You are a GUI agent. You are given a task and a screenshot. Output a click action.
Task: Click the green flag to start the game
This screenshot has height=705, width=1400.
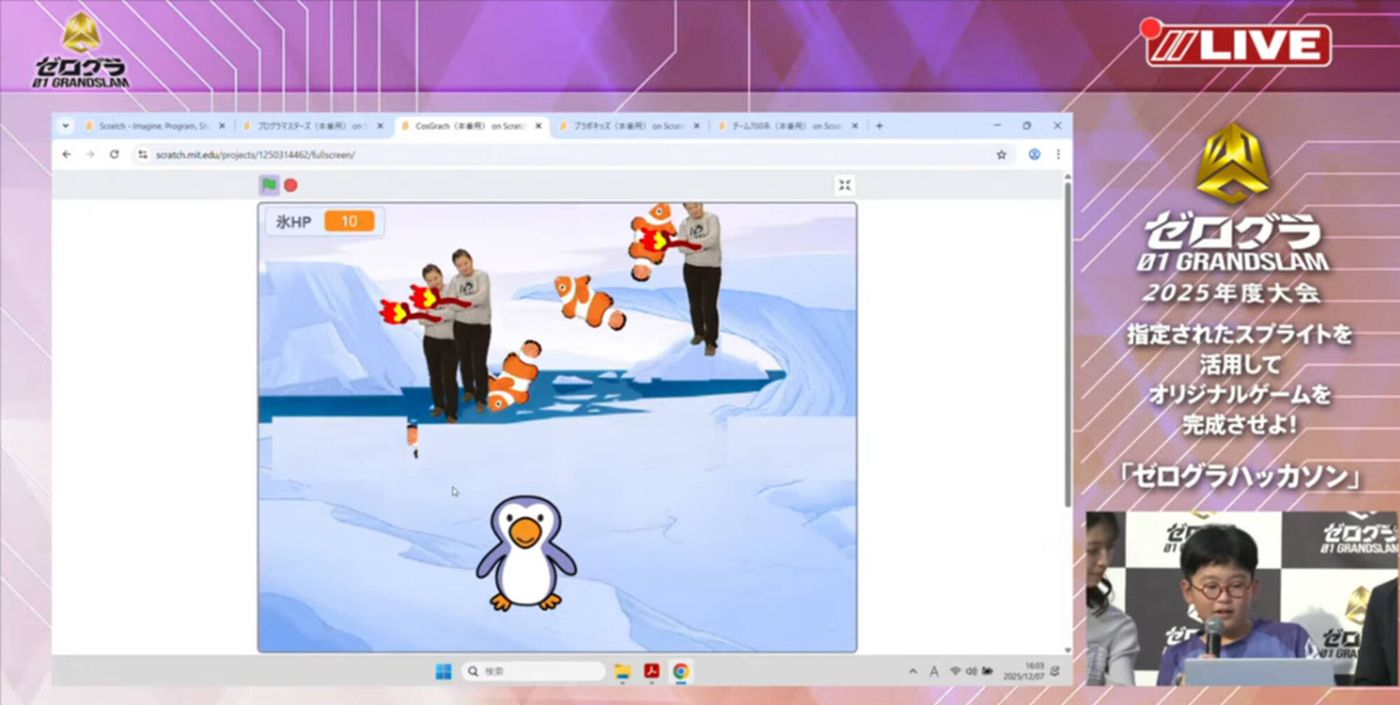click(x=269, y=185)
